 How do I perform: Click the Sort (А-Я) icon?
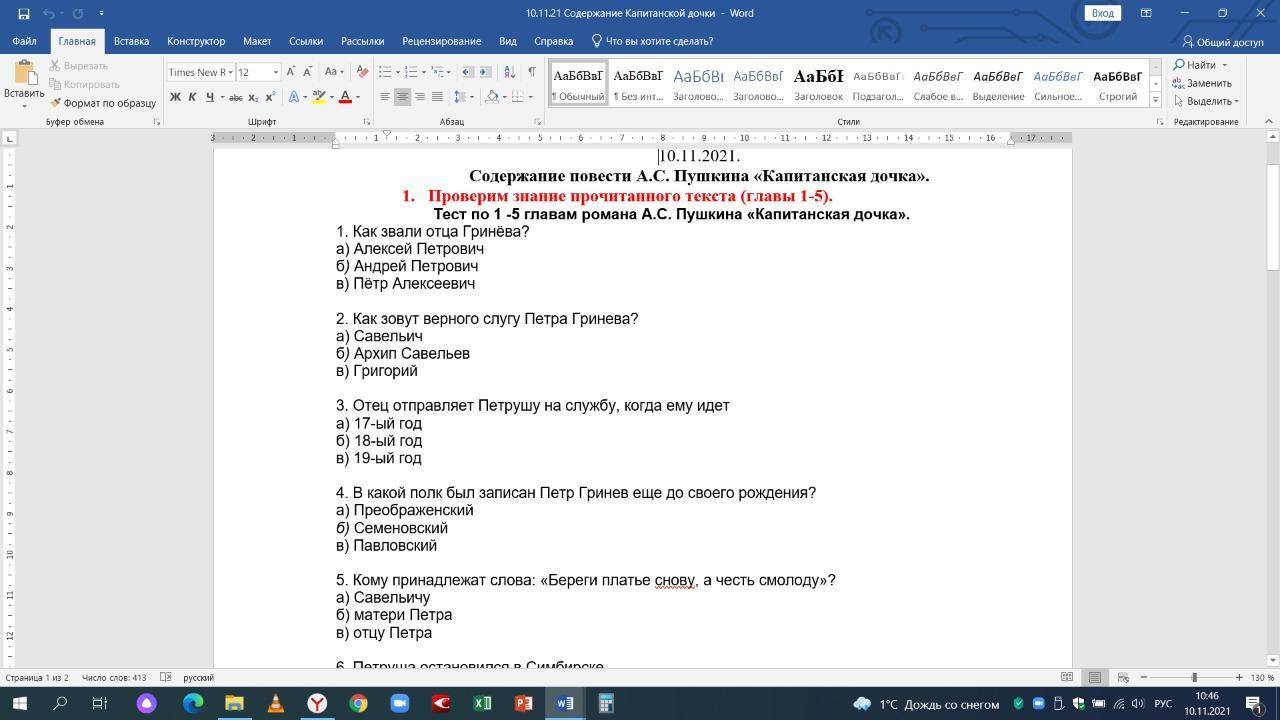click(x=509, y=72)
